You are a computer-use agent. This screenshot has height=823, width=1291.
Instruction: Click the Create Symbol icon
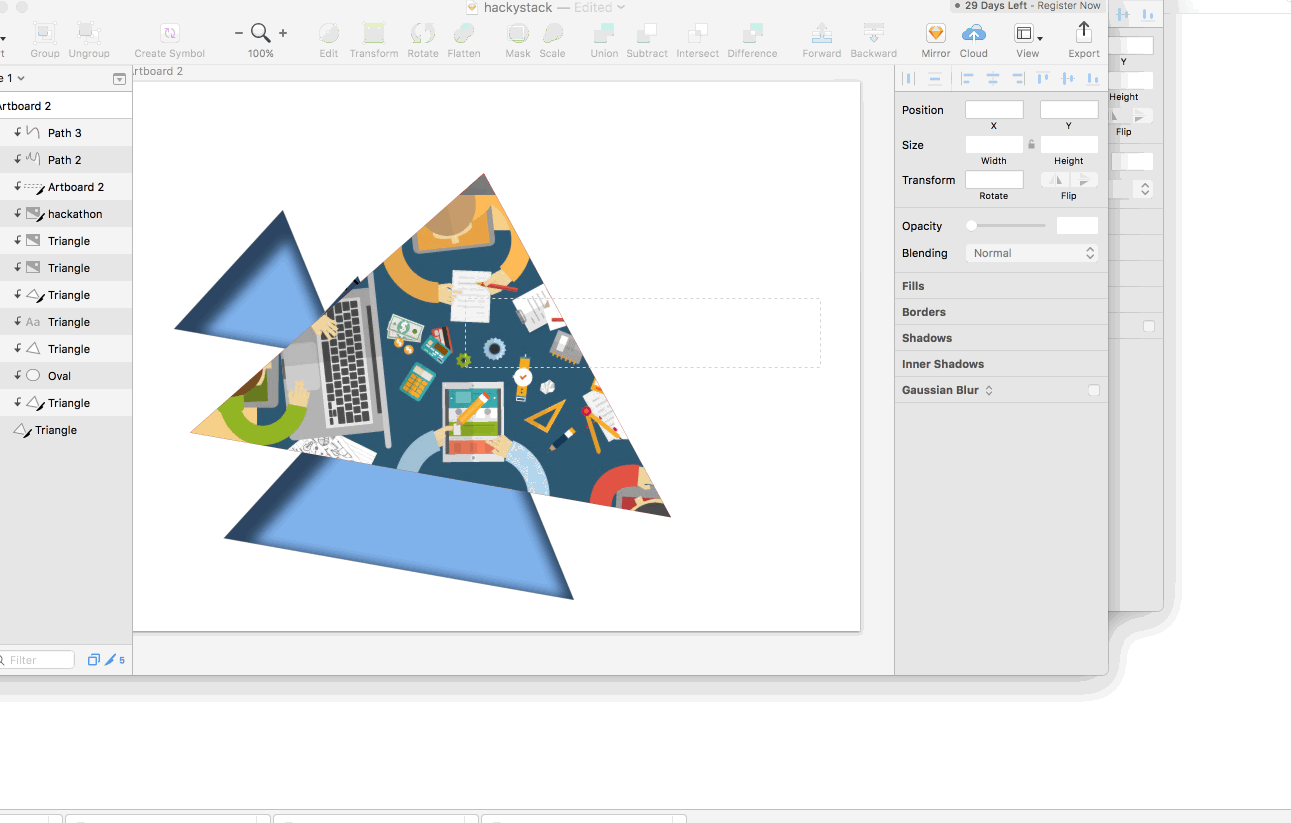point(170,33)
